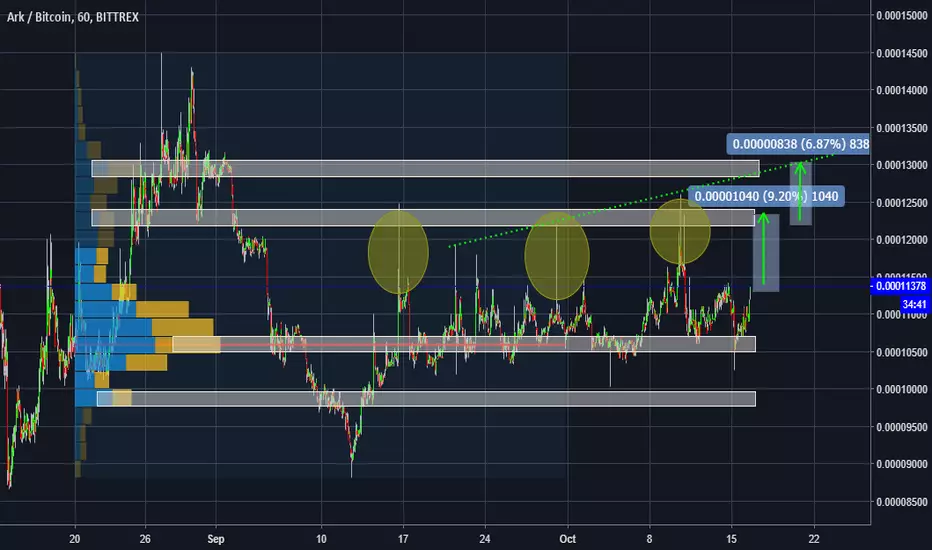Image resolution: width=932 pixels, height=550 pixels.
Task: Select the red horizontal point-of-control line
Action: 321,345
